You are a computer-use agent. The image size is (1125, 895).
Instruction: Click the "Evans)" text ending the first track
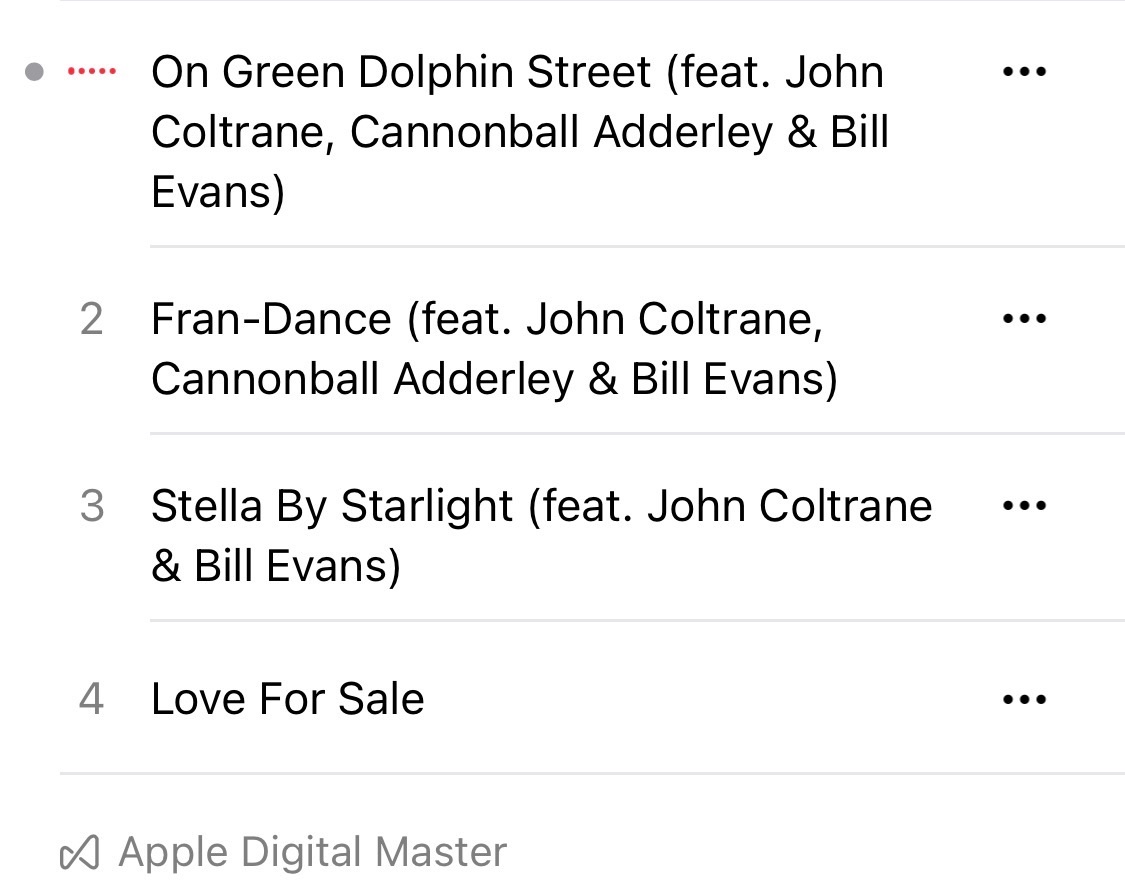218,192
